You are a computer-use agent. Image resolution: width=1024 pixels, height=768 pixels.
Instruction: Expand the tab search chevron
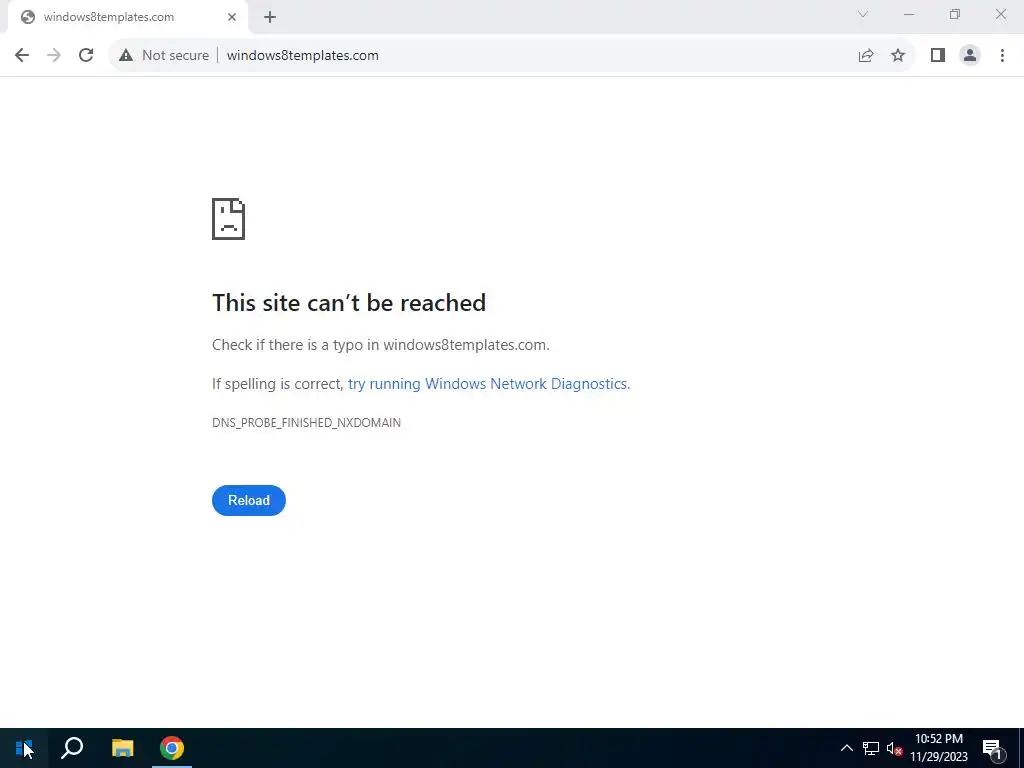(863, 14)
